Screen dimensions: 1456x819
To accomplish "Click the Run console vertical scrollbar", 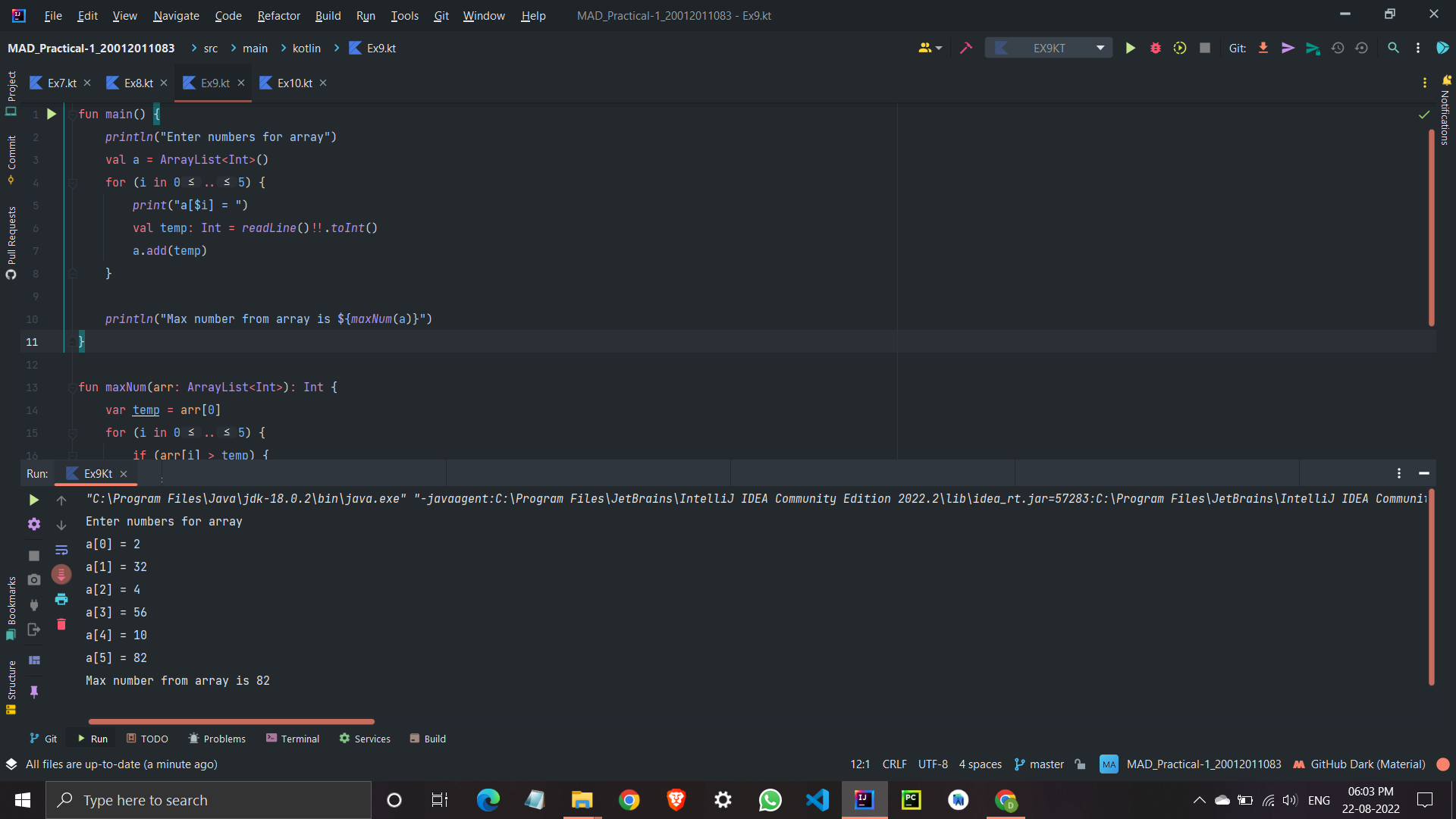I will 1431,588.
